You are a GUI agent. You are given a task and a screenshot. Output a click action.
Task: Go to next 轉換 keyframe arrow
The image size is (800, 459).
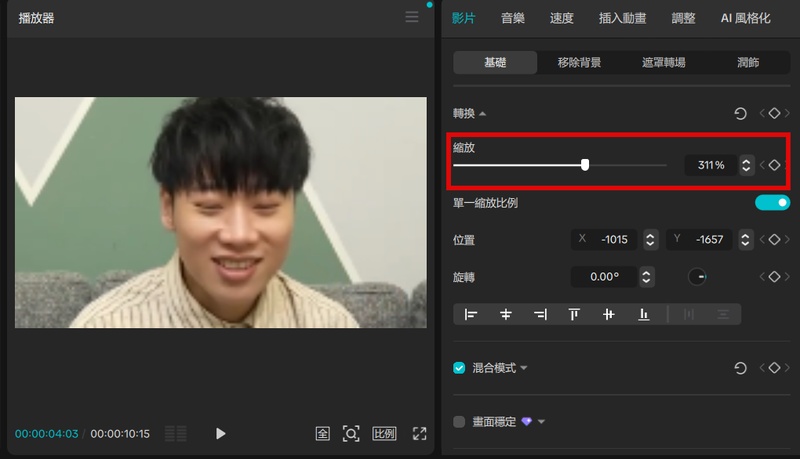pos(787,113)
